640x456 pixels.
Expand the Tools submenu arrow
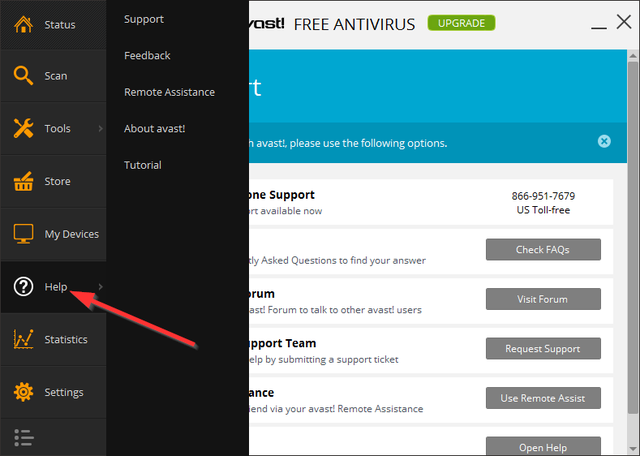100,128
